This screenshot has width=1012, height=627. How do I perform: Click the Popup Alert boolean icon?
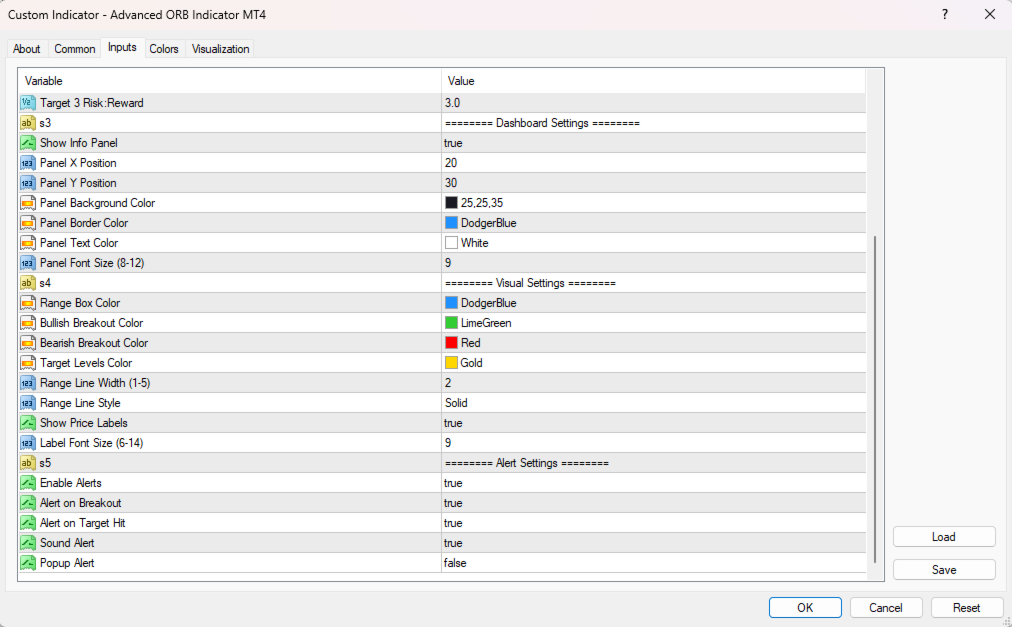[28, 563]
